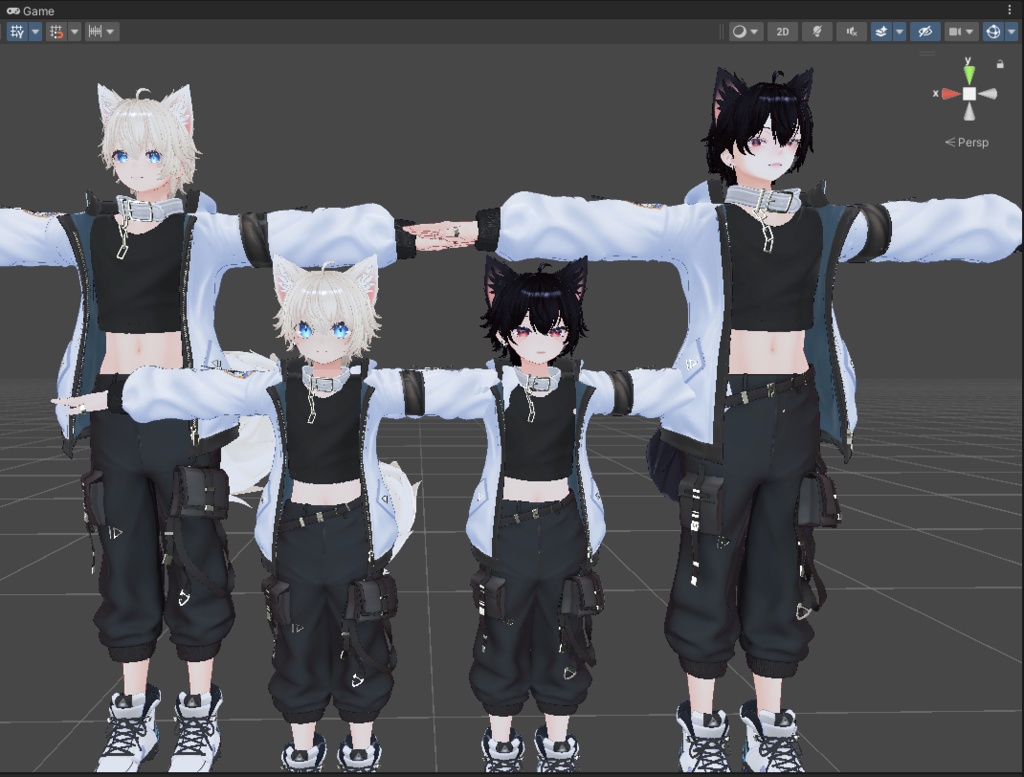Toggle scene audio mute icon
The image size is (1024, 777).
[x=852, y=31]
